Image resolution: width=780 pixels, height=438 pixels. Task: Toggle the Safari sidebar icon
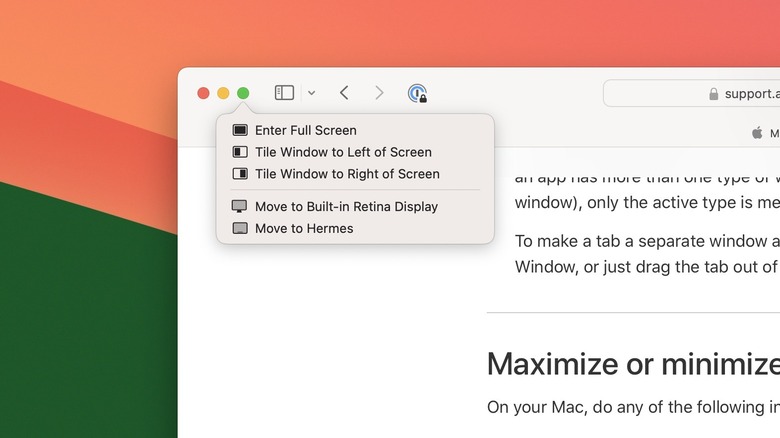284,93
